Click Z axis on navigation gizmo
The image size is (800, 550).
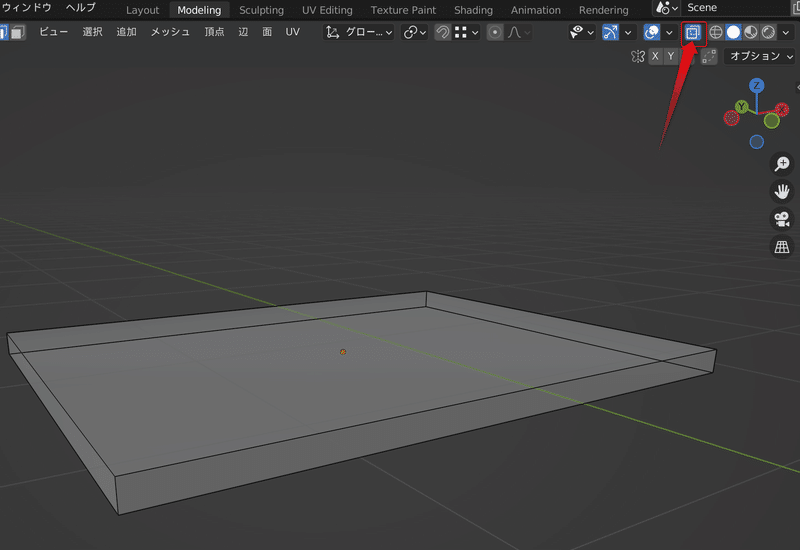(x=756, y=85)
